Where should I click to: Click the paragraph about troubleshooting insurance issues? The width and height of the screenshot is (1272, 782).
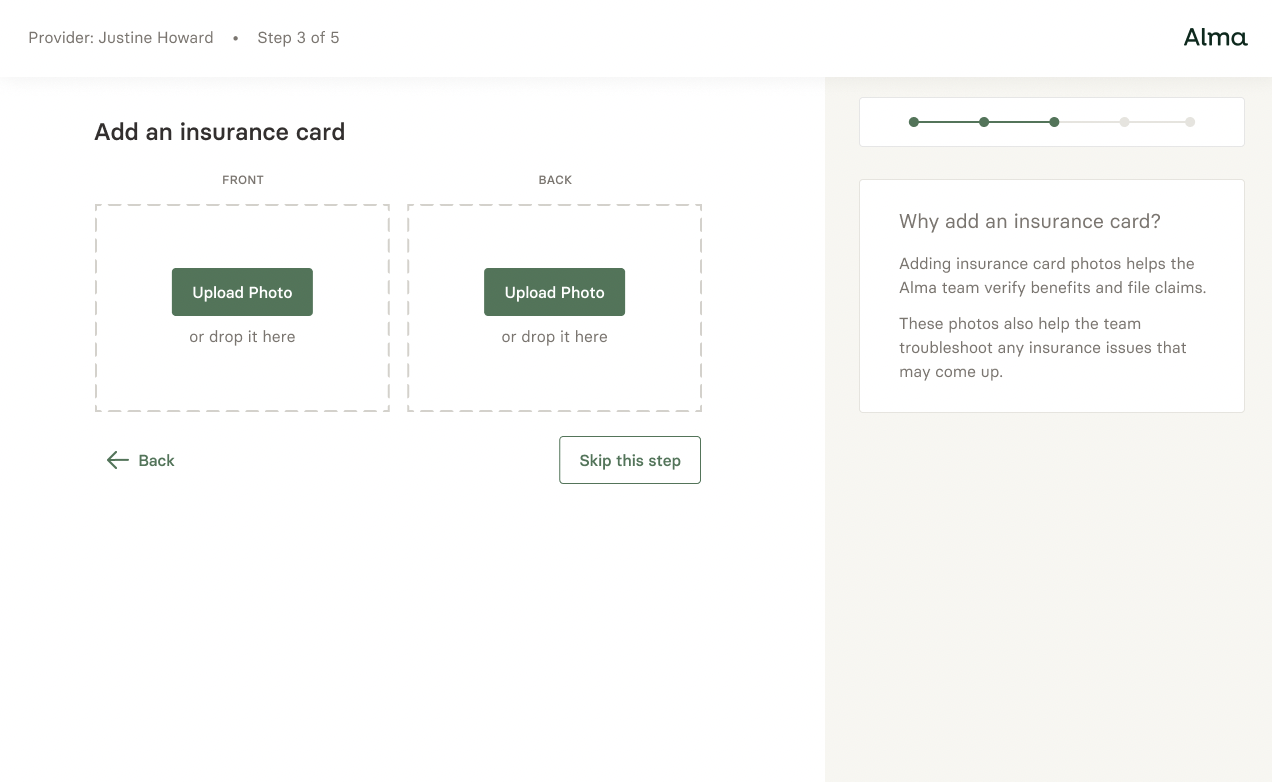point(1042,348)
